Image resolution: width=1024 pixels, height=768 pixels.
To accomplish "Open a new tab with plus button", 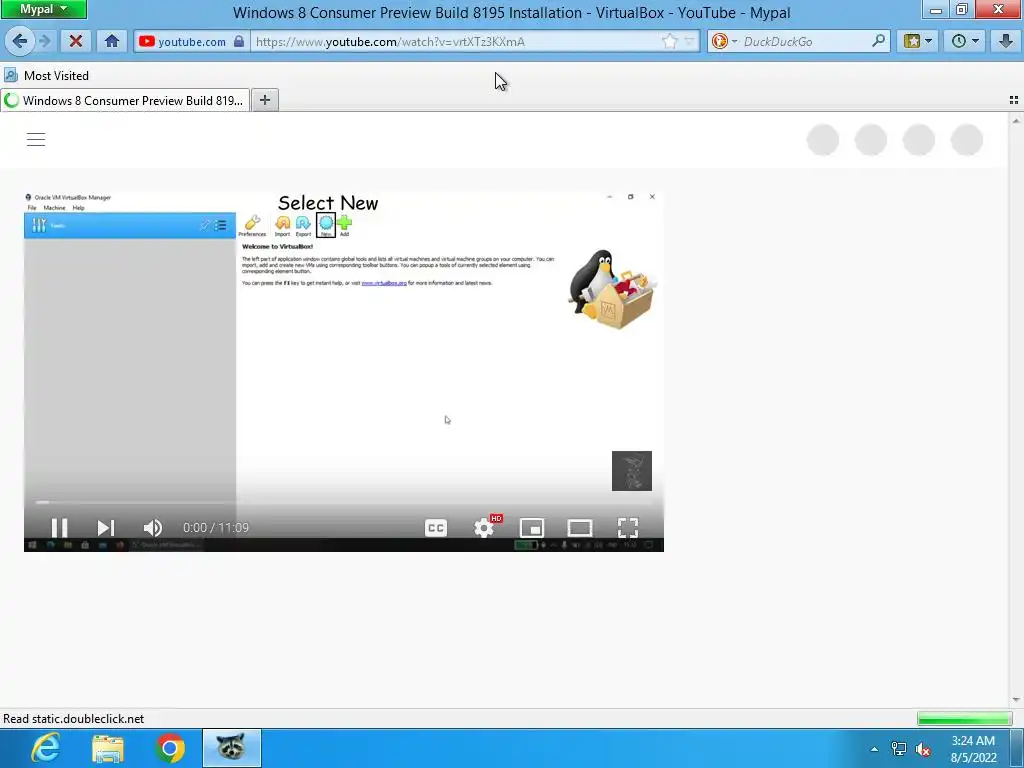I will click(x=264, y=100).
